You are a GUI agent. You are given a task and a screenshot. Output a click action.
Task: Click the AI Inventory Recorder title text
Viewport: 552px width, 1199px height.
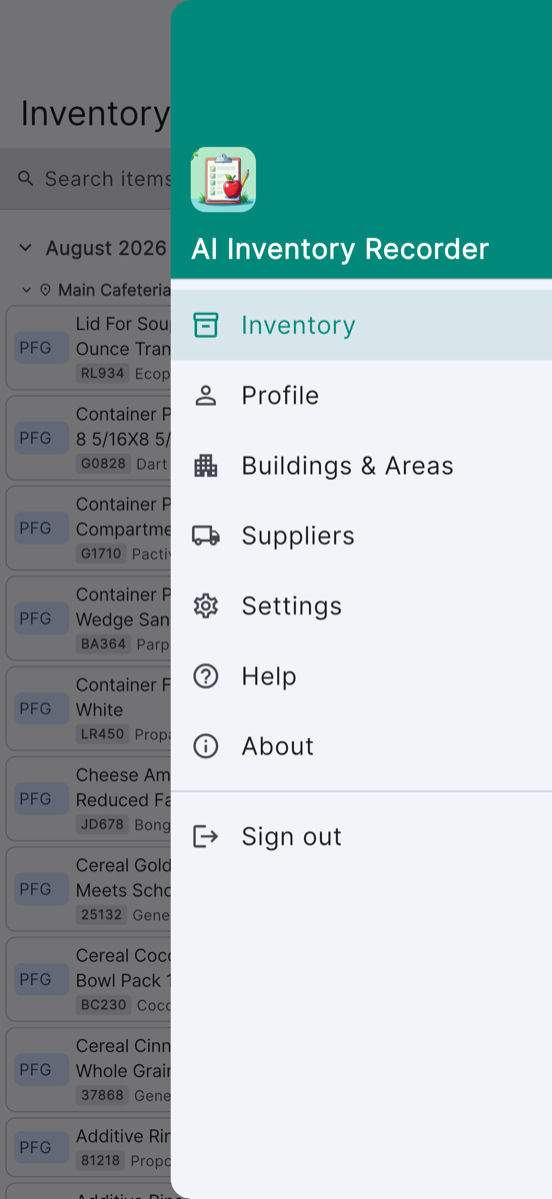tap(339, 249)
